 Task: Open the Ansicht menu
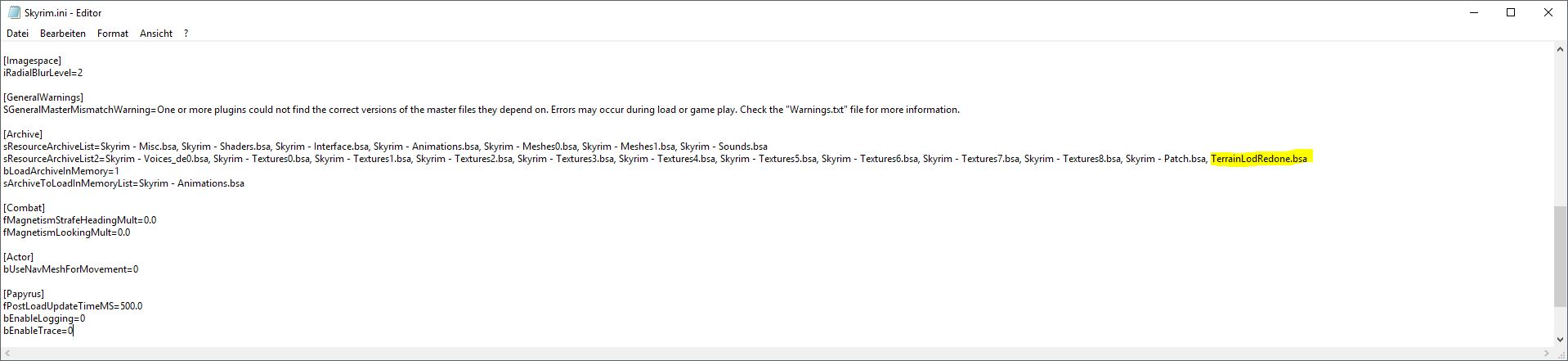156,34
